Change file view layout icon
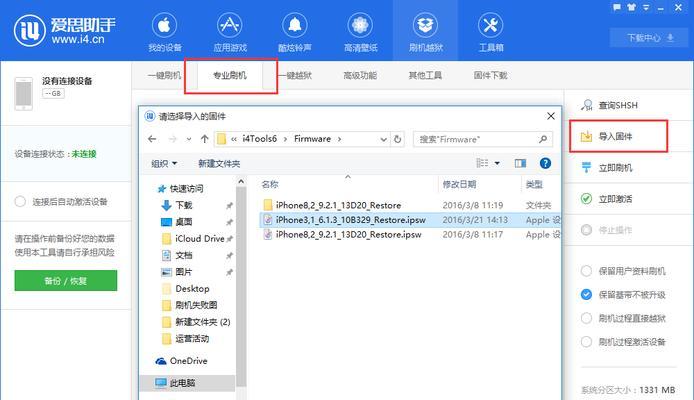 coord(482,163)
